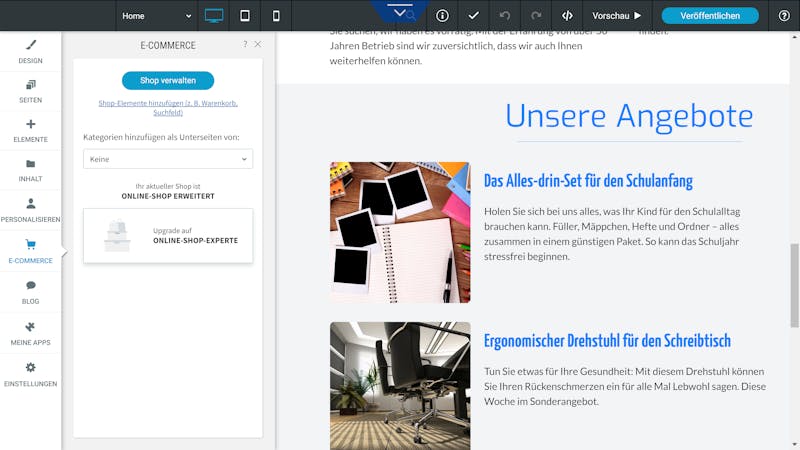
Task: Open the Blog section
Action: (x=31, y=292)
